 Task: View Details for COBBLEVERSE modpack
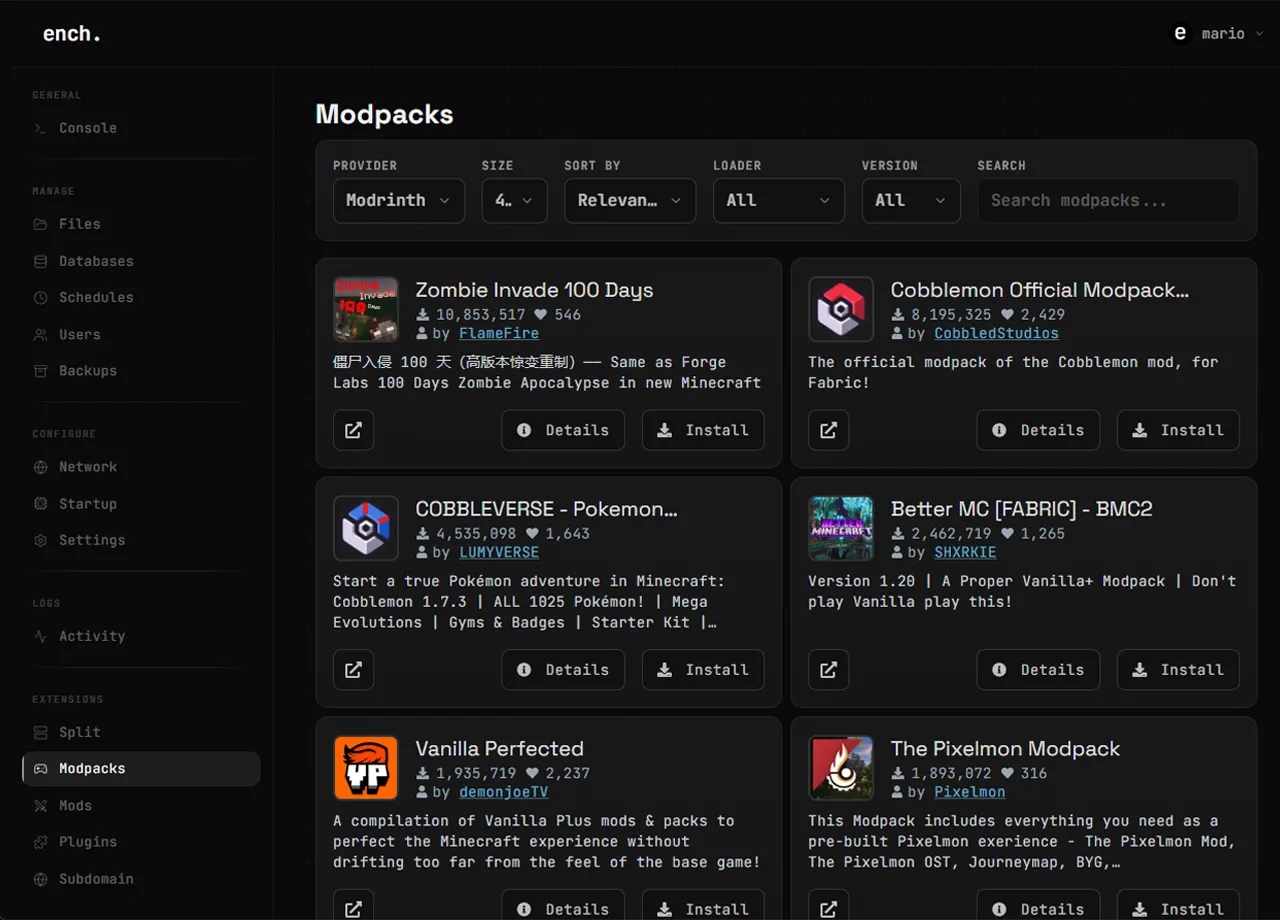563,670
